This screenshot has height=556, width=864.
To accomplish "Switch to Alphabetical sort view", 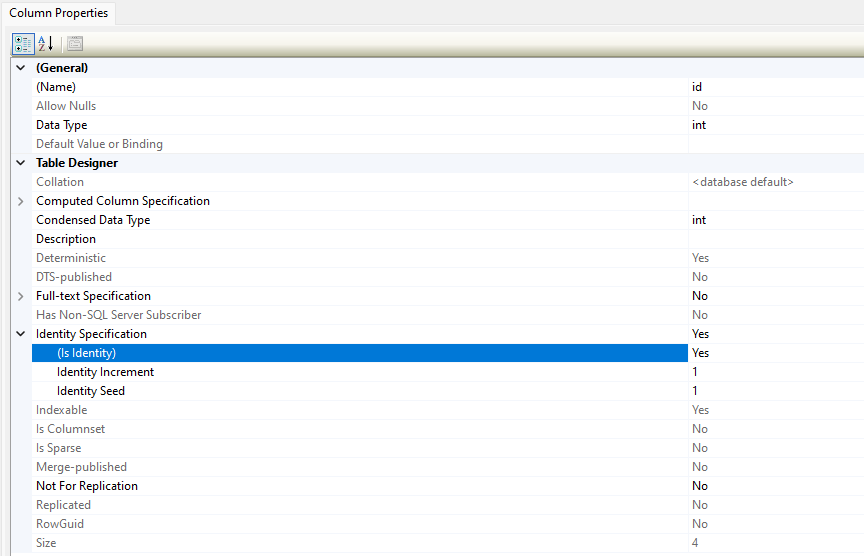I will coord(46,44).
